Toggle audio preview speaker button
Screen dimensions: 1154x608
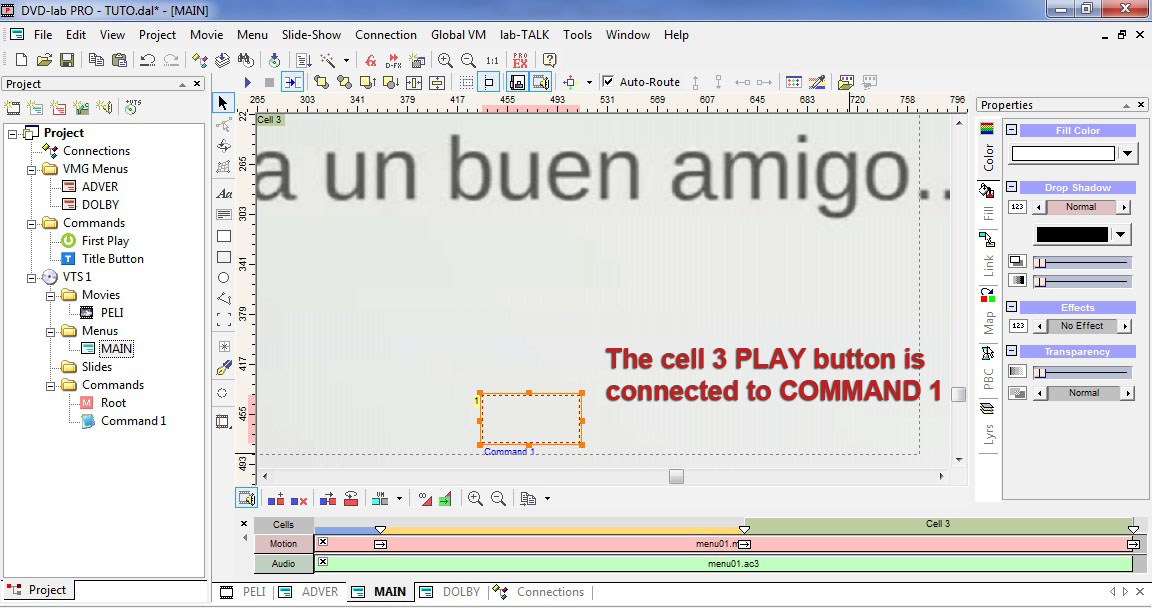[x=541, y=82]
